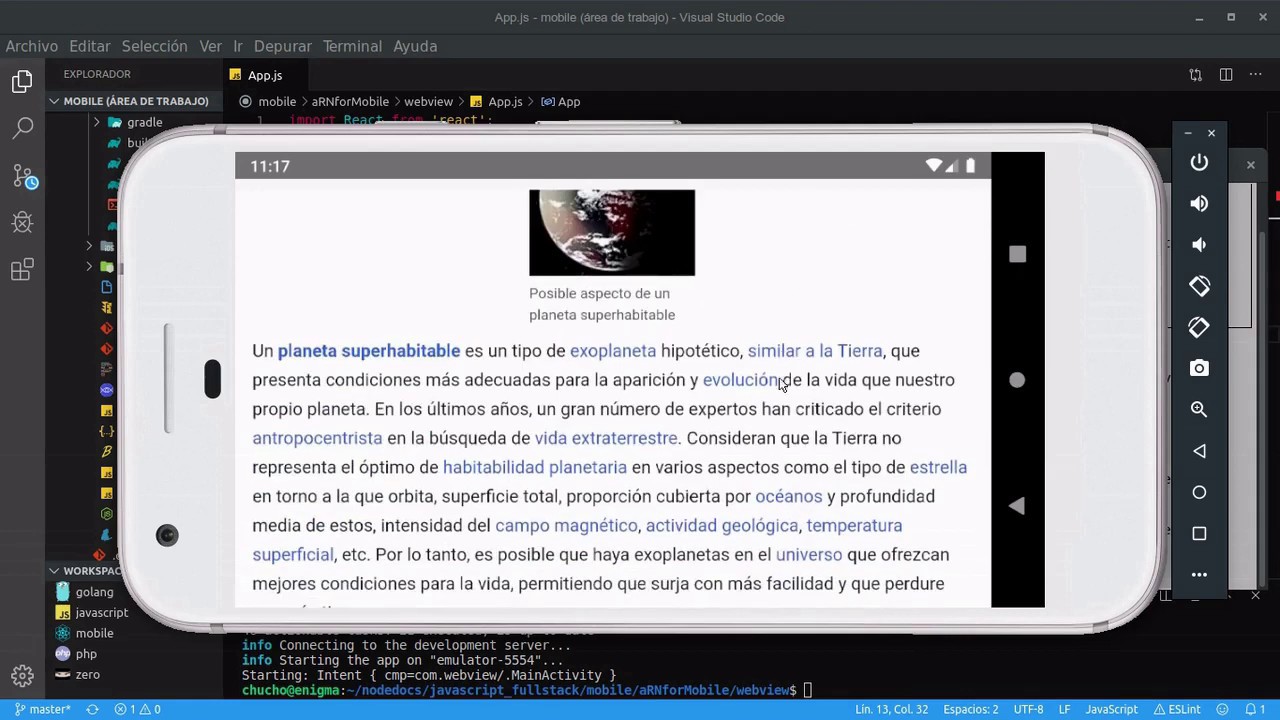
Task: Click aRNforMobile in the breadcrumb
Action: (x=350, y=101)
